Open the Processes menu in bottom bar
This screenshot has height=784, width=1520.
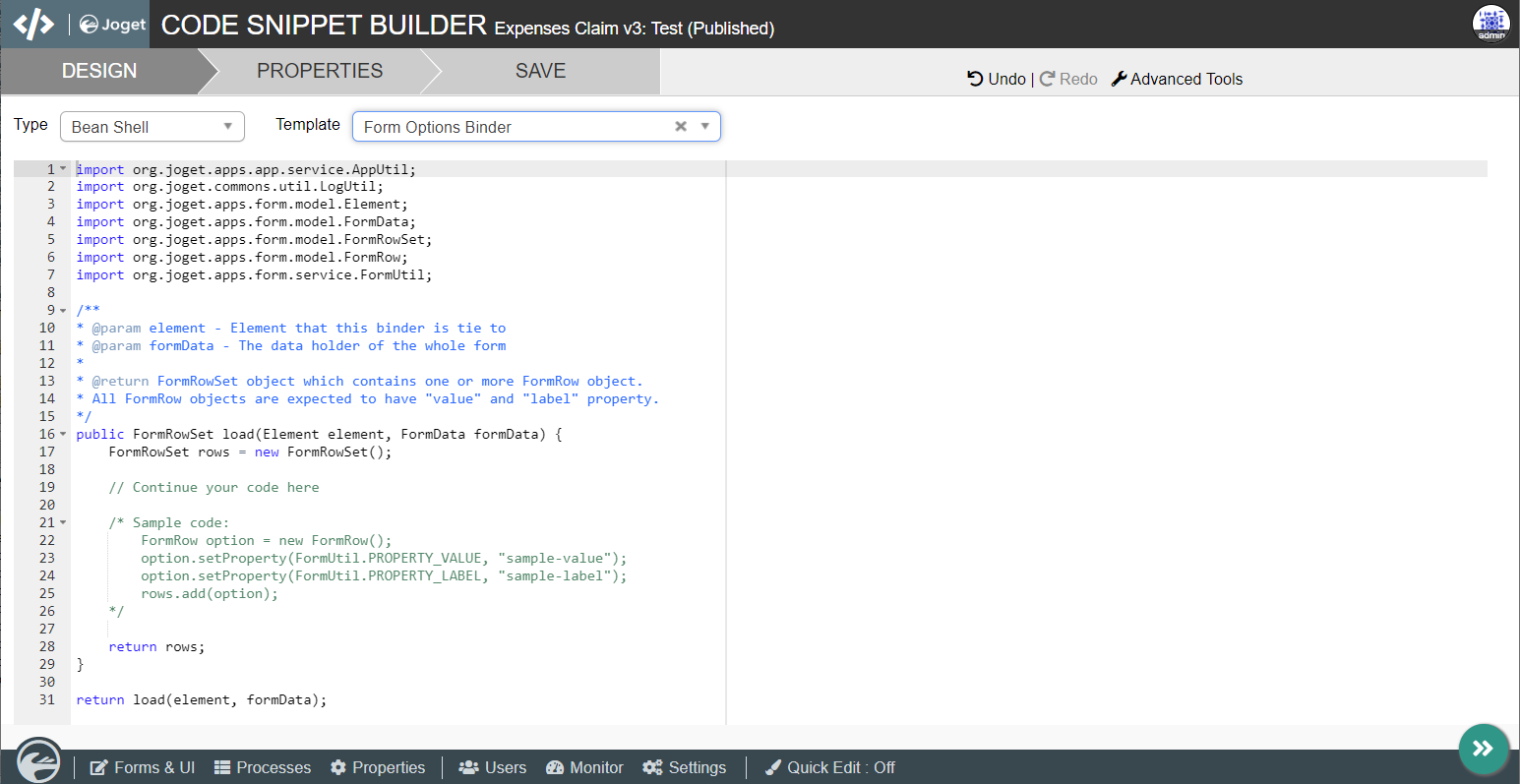click(263, 767)
